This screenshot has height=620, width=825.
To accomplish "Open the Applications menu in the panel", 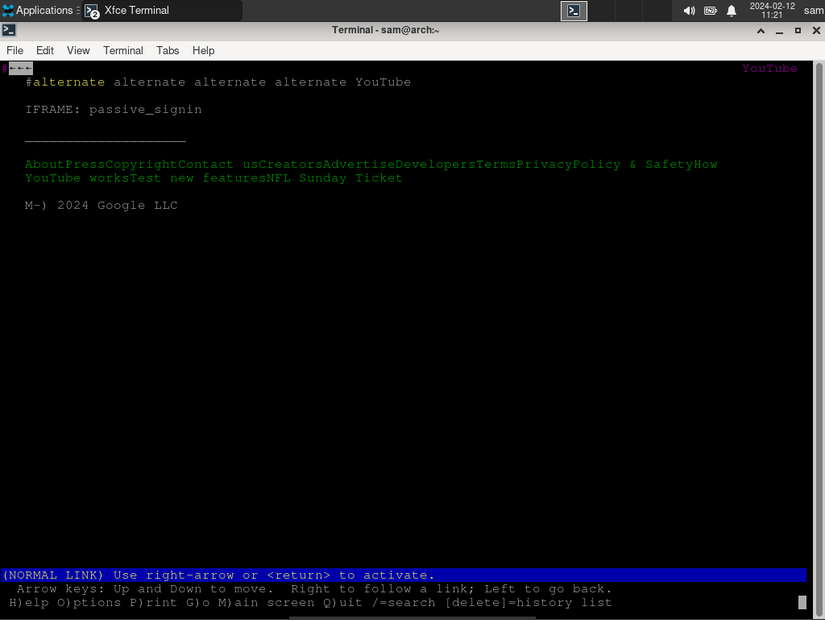I will tap(40, 10).
